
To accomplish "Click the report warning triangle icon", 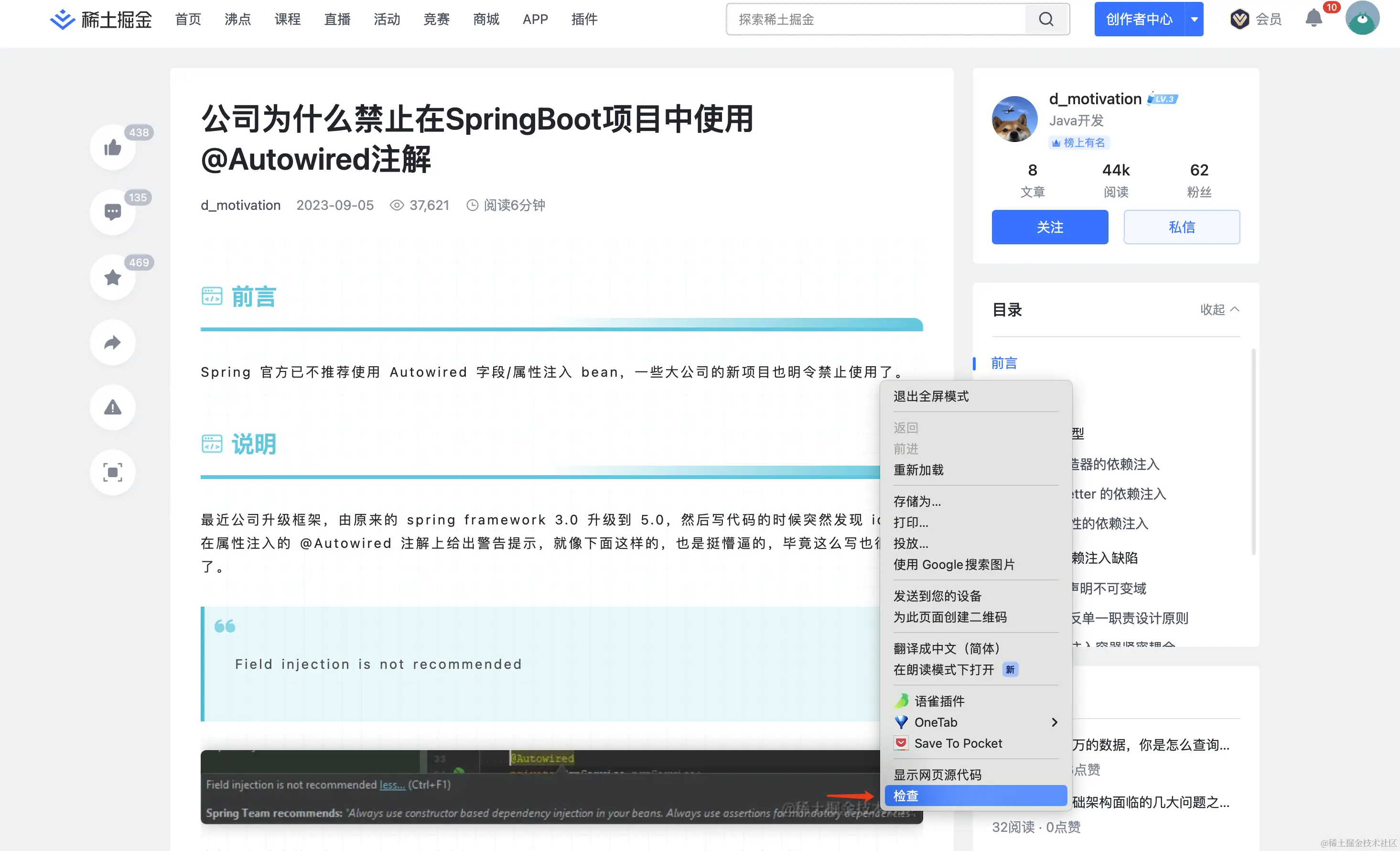I will pos(112,407).
